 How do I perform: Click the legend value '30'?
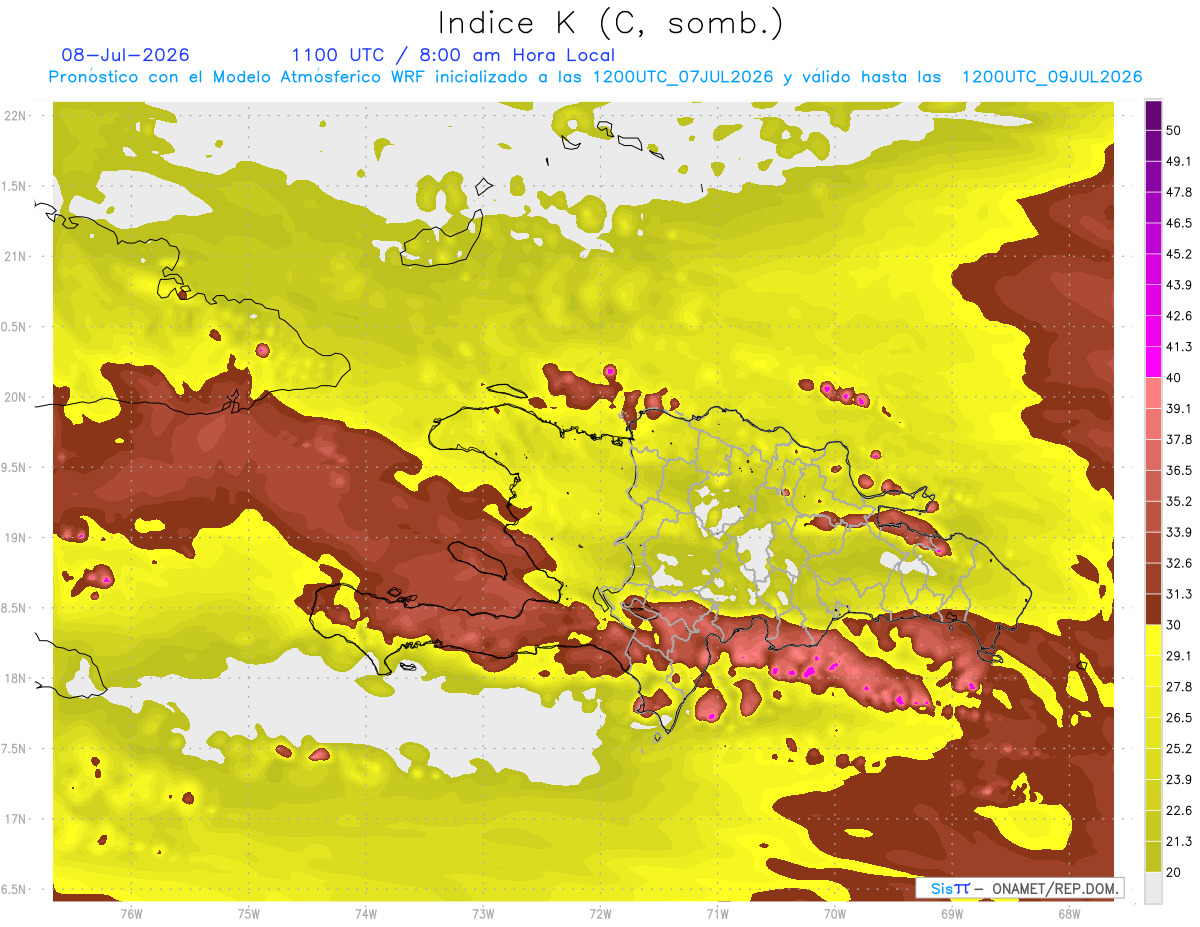click(1174, 625)
